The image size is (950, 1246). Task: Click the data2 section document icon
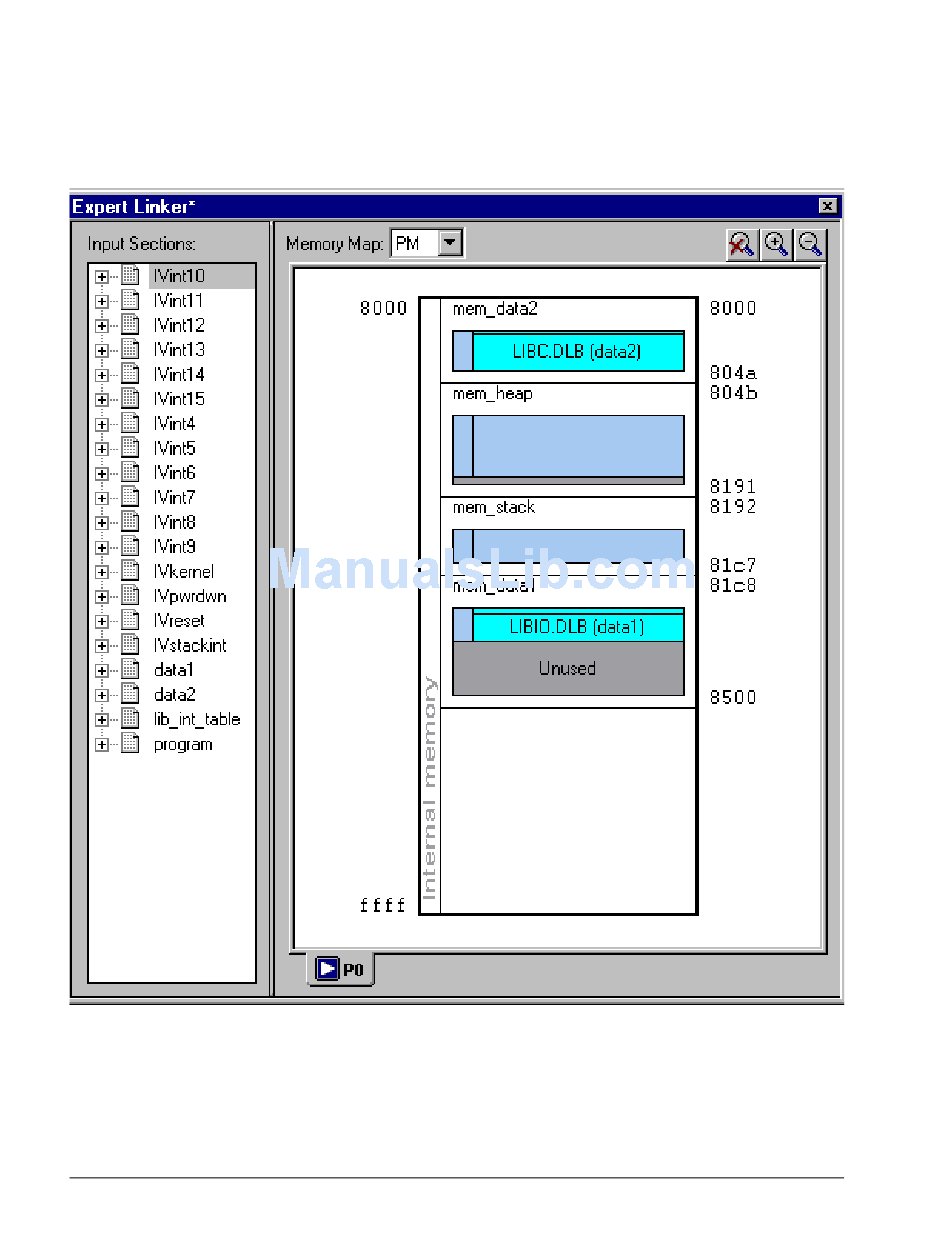click(x=130, y=695)
